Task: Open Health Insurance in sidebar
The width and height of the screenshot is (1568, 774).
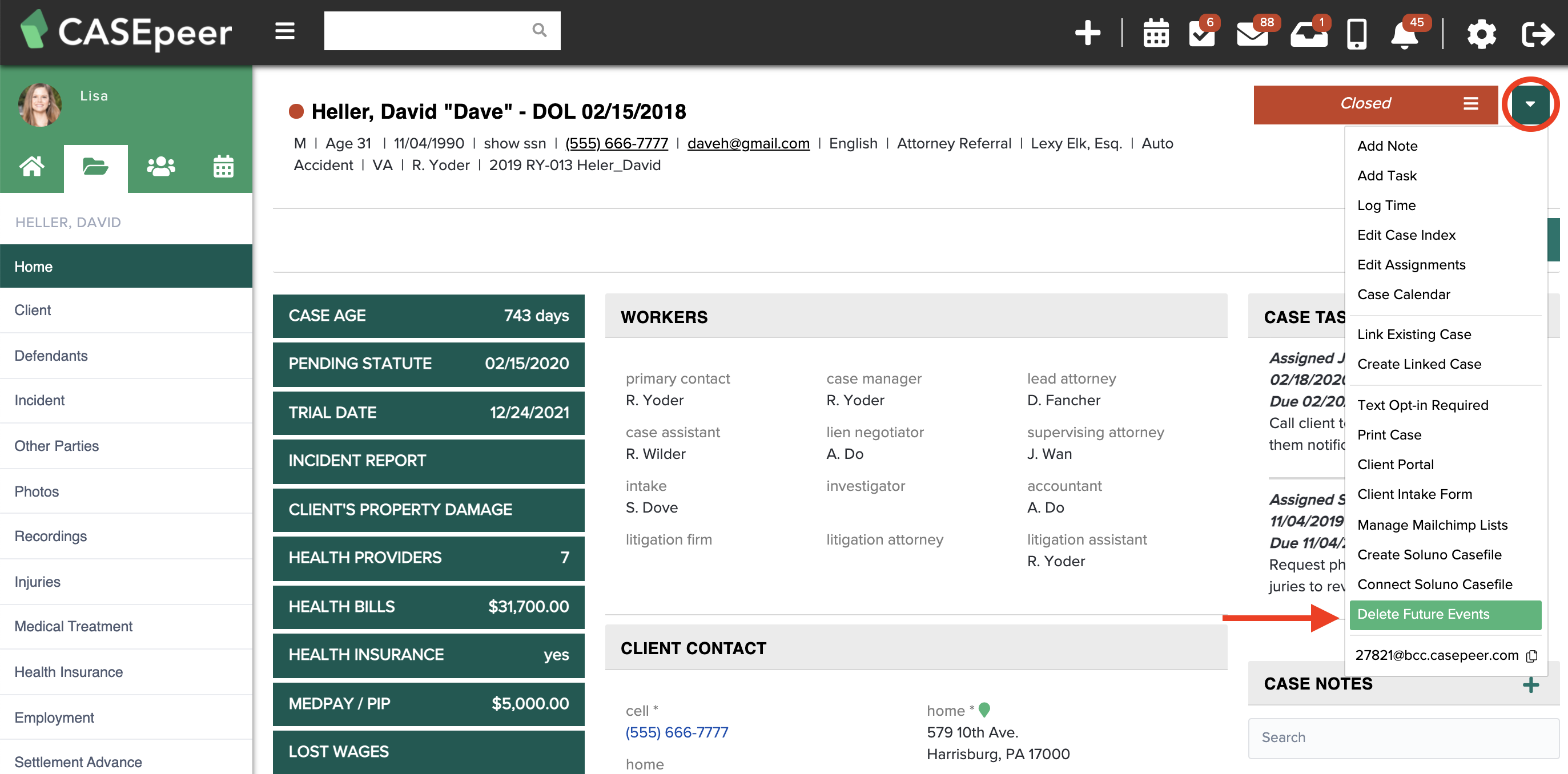Action: click(x=126, y=672)
